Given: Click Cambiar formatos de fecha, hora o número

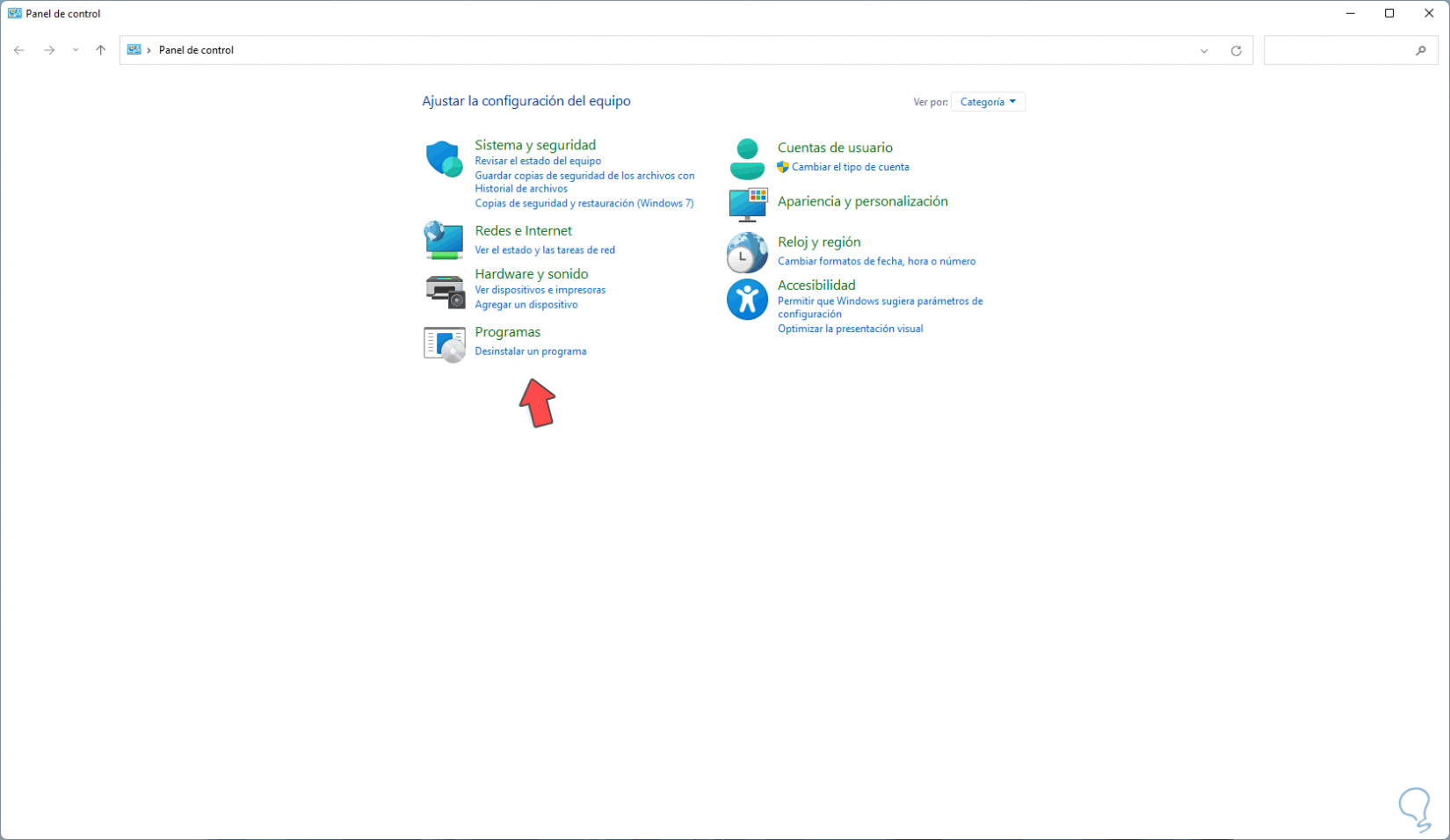Looking at the screenshot, I should pyautogui.click(x=876, y=261).
